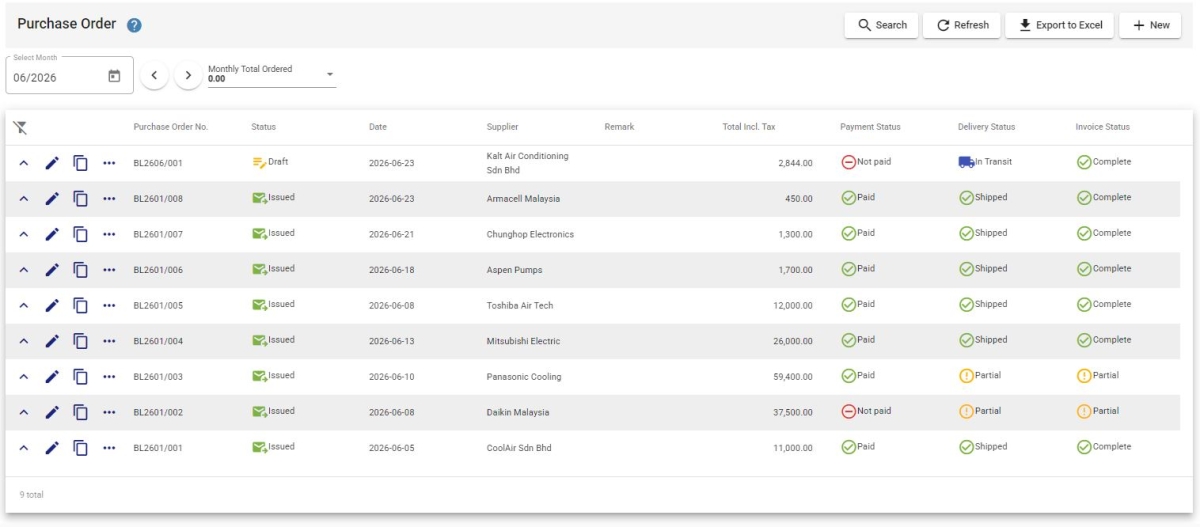The image size is (1200, 527).
Task: Collapse row BL2601/002 with chevron
Action: pos(24,412)
